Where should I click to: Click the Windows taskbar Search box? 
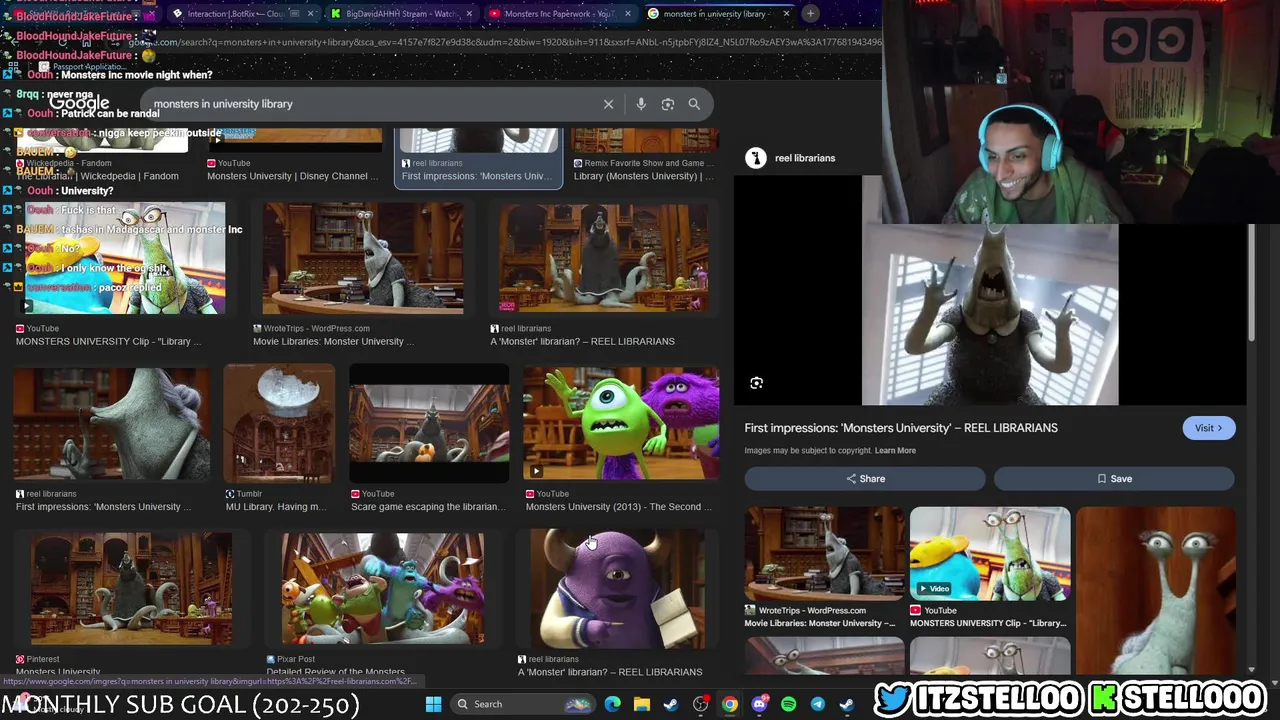[x=522, y=704]
